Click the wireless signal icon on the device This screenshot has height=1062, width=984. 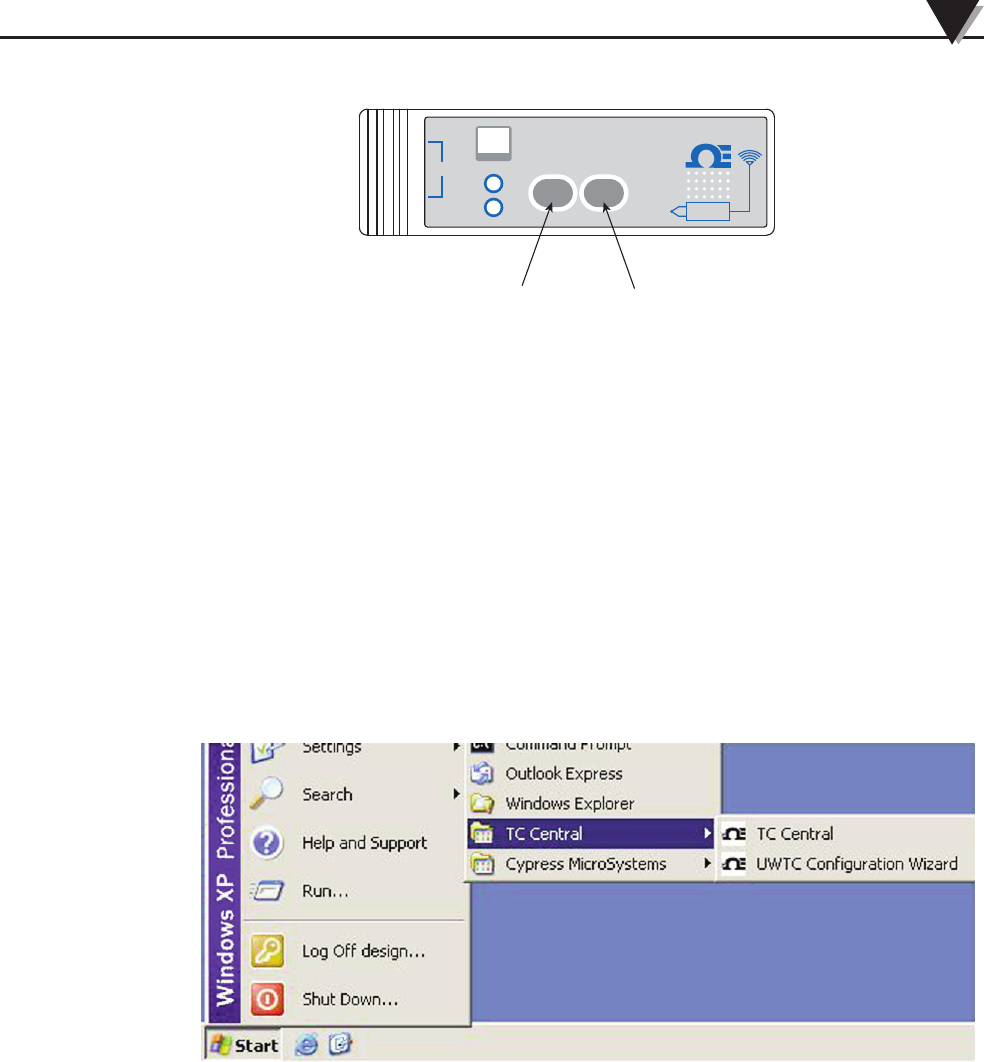coord(750,158)
